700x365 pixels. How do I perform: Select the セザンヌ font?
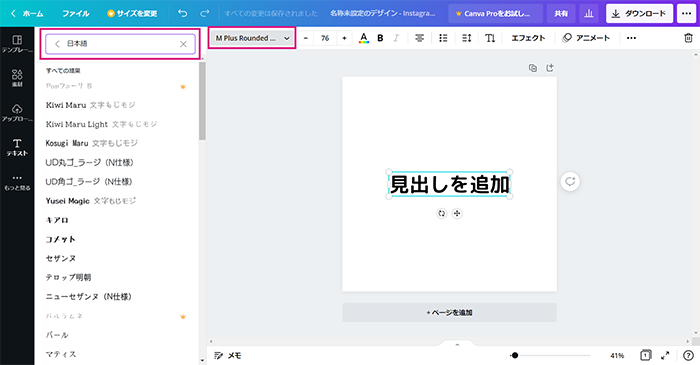tap(61, 258)
